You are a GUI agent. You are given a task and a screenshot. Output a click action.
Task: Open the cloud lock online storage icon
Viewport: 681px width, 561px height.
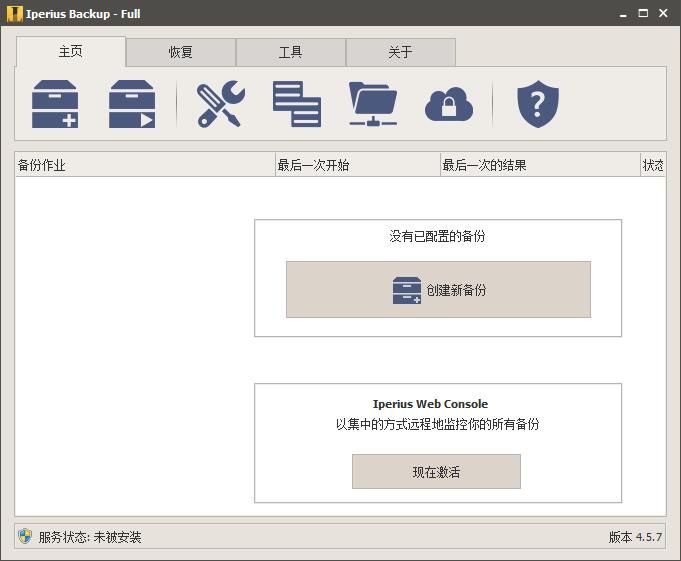pyautogui.click(x=449, y=105)
